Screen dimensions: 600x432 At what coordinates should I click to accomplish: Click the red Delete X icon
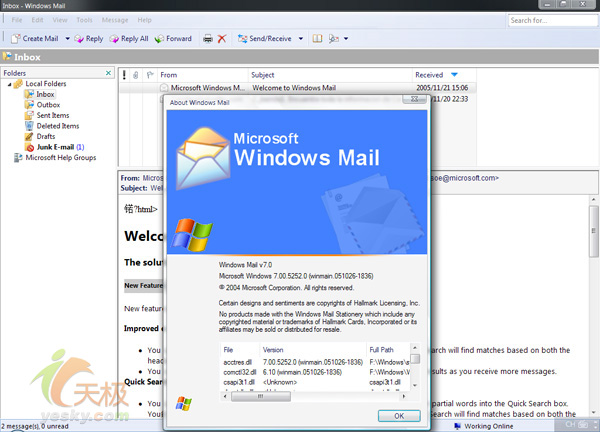(222, 39)
